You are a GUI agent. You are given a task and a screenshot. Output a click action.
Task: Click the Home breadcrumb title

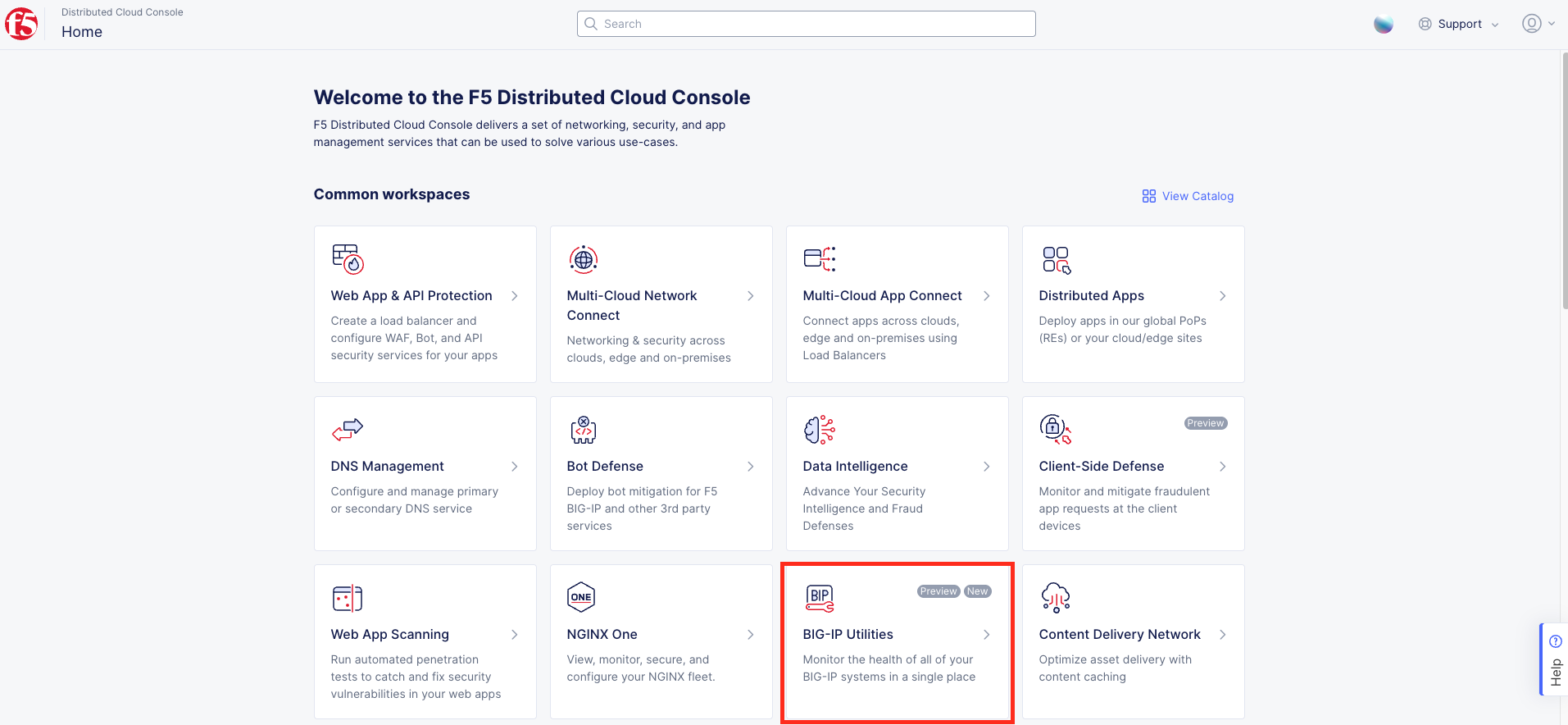(x=82, y=32)
